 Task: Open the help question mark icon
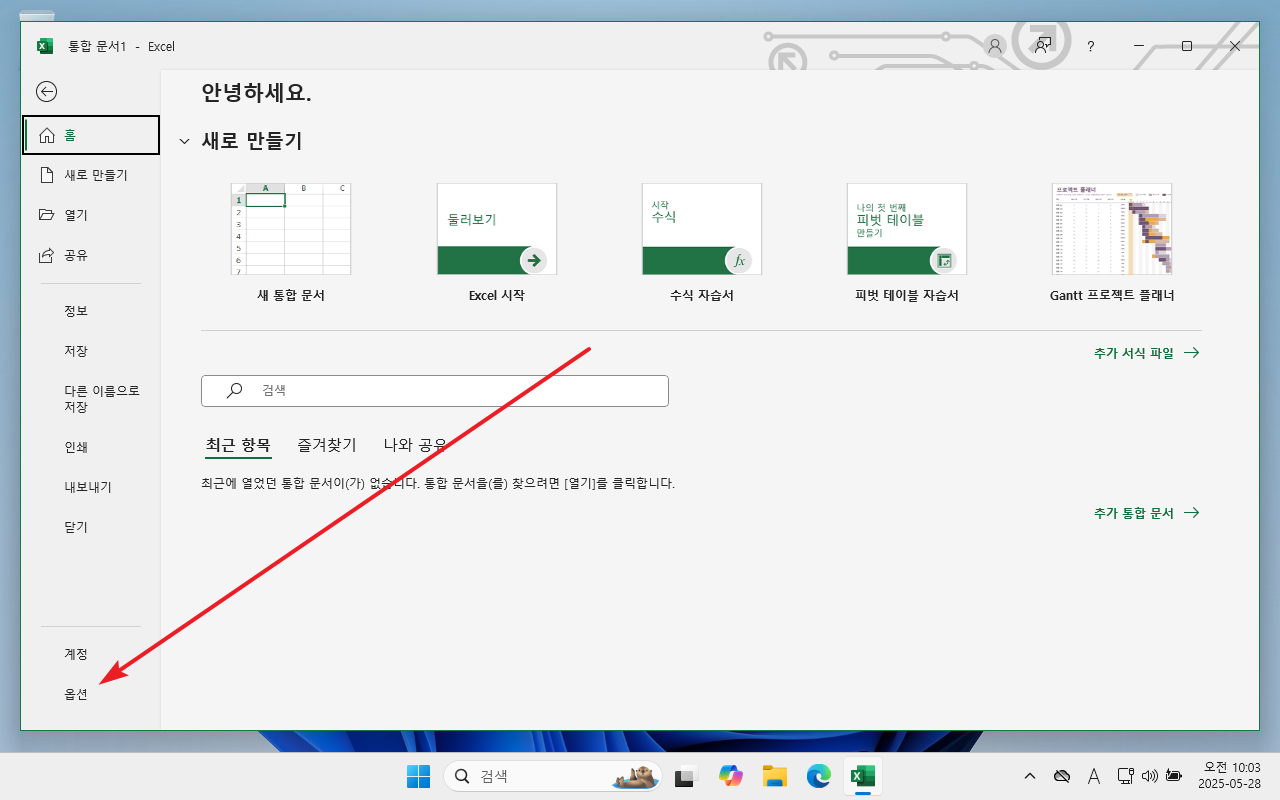[1091, 46]
